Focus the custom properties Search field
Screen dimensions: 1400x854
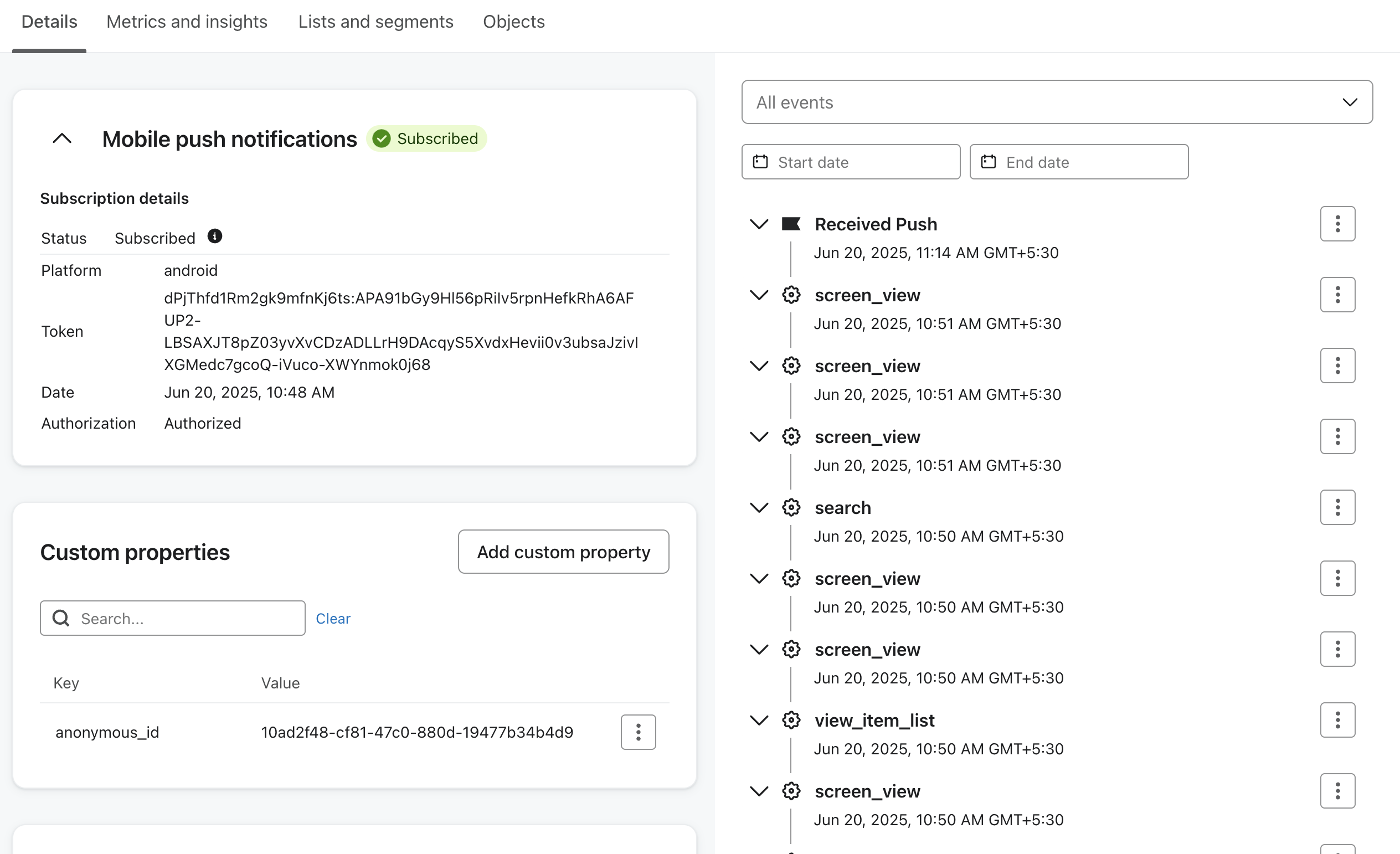click(173, 618)
